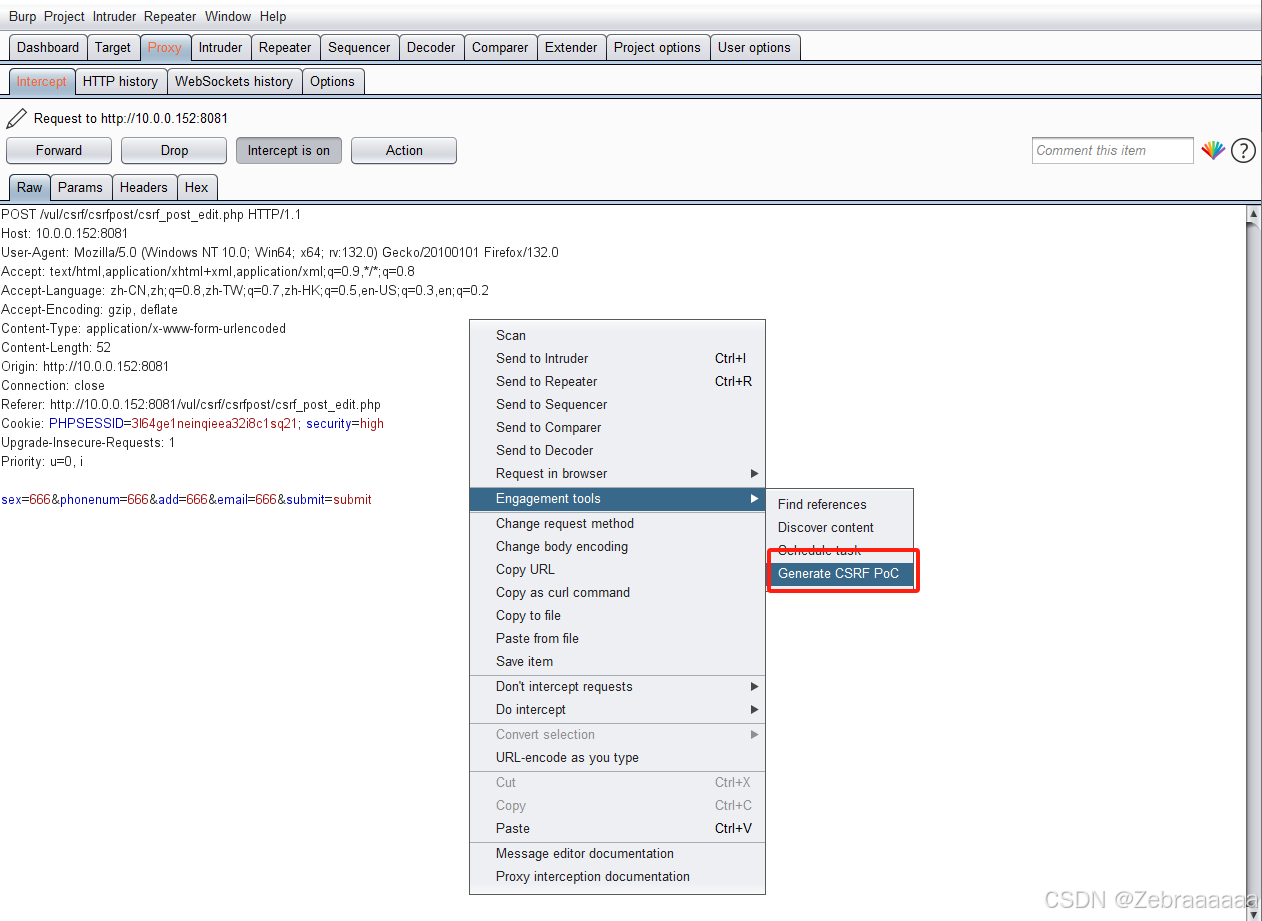Choose Send to Intruder
This screenshot has width=1262, height=921.
617,358
